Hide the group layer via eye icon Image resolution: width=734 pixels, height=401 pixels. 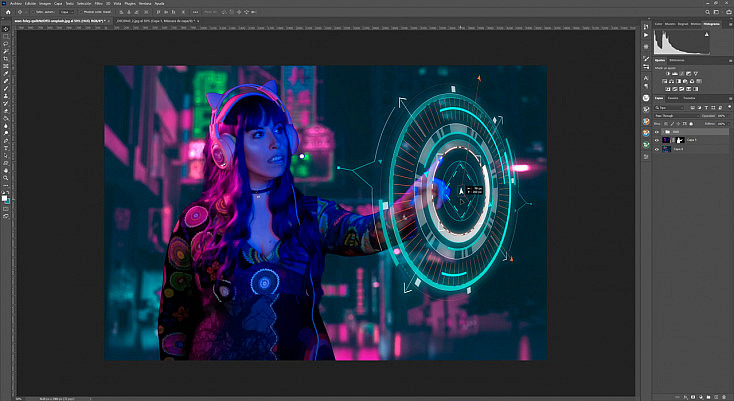(x=657, y=131)
